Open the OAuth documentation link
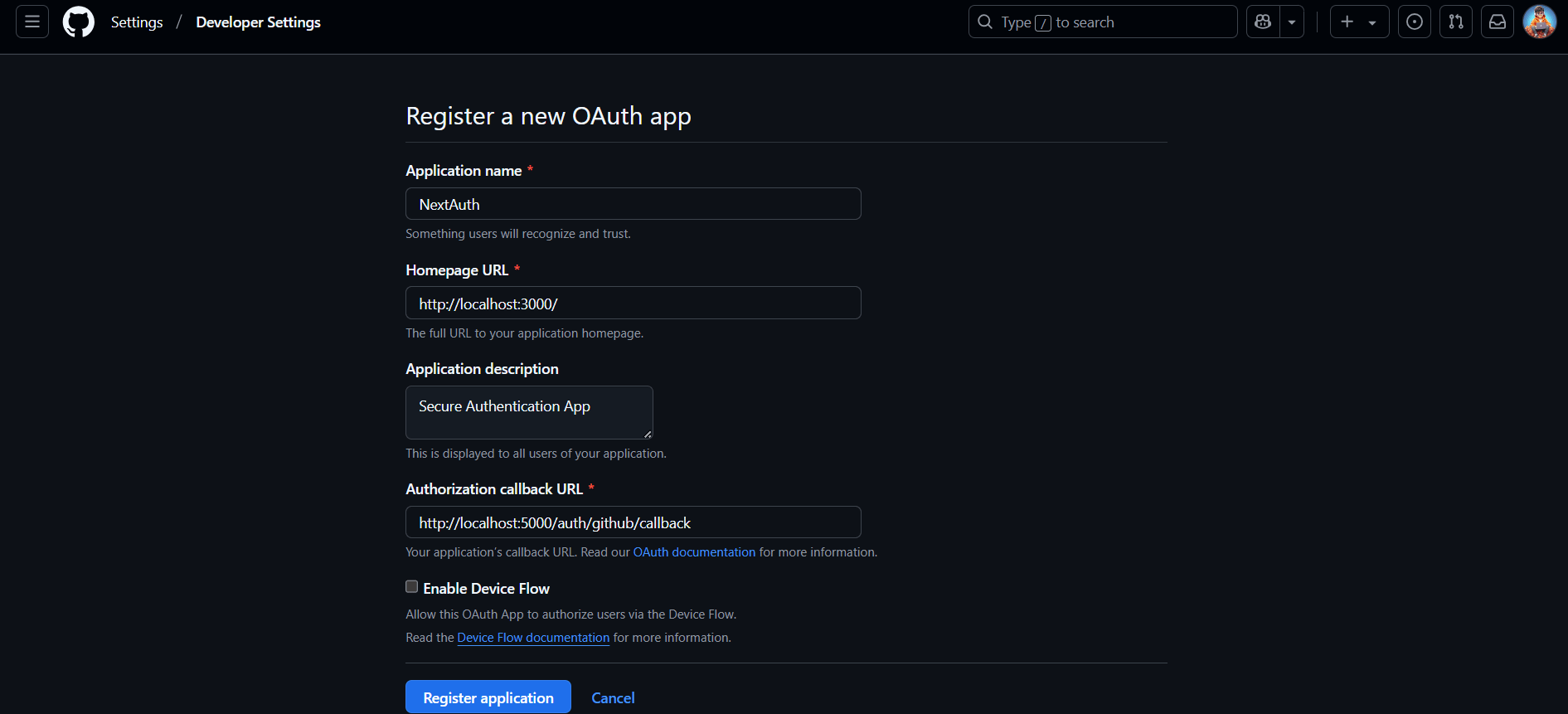 694,551
